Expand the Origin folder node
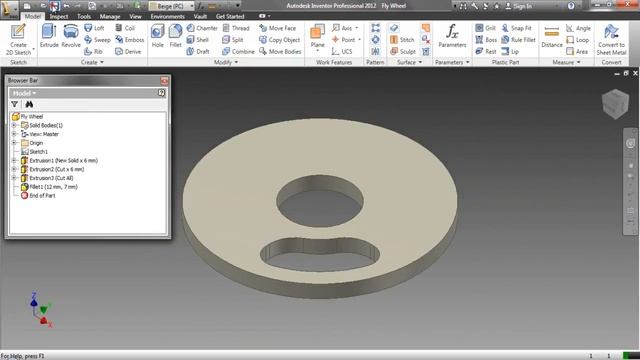 pos(14,143)
